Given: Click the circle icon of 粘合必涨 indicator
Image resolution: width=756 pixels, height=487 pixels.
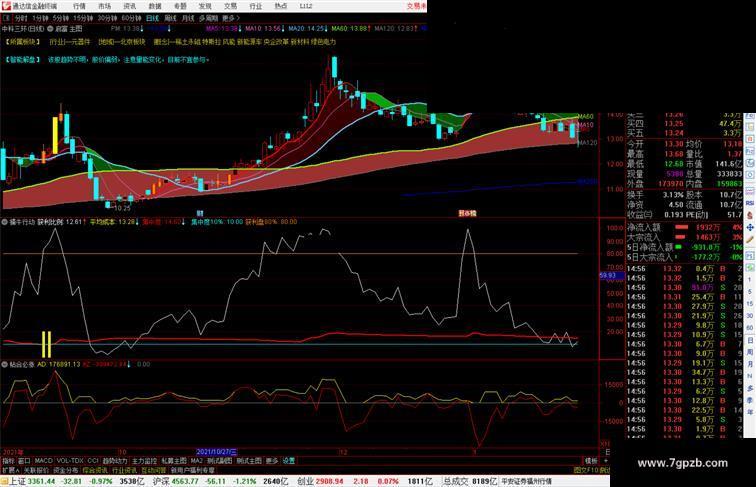Looking at the screenshot, I should pyautogui.click(x=5, y=365).
